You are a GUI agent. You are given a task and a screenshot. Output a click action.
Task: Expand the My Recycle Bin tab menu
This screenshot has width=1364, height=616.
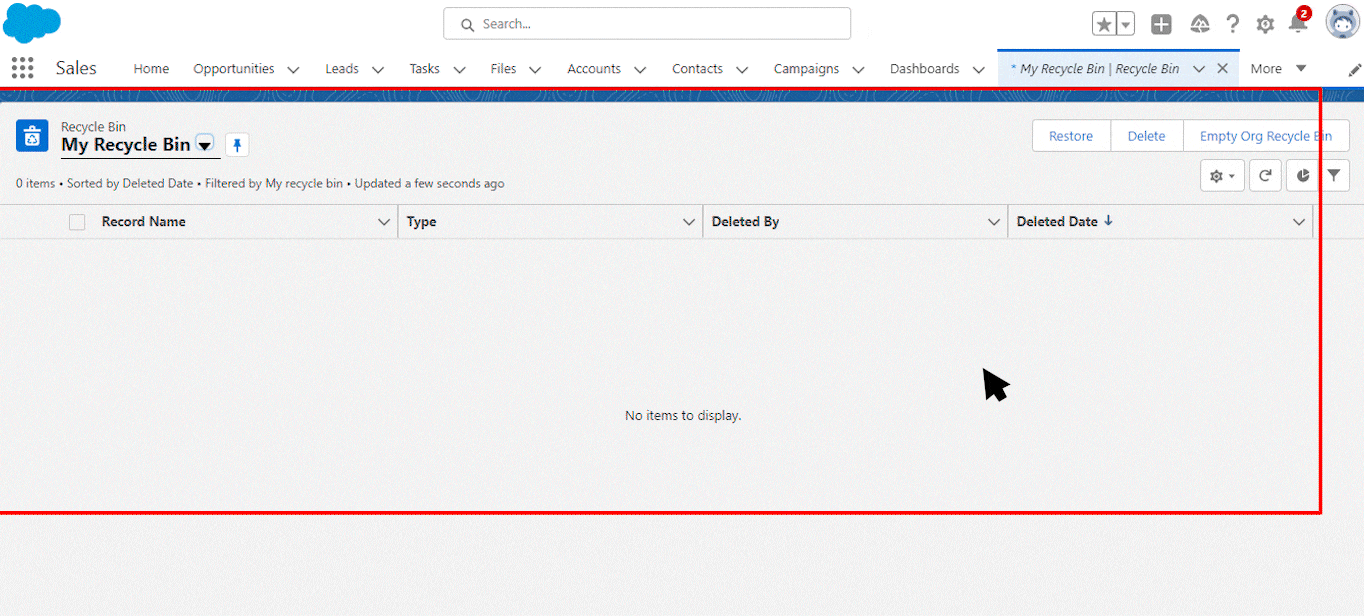tap(1199, 69)
